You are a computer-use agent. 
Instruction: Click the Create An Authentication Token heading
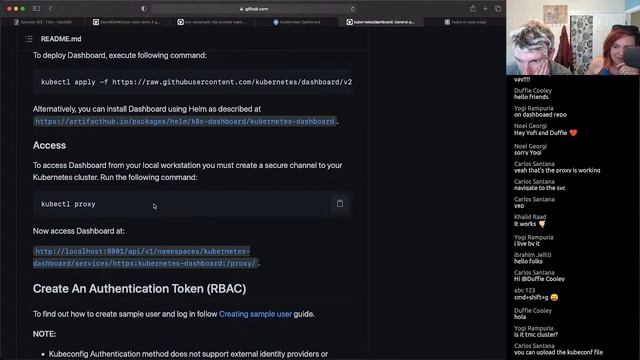click(140, 289)
